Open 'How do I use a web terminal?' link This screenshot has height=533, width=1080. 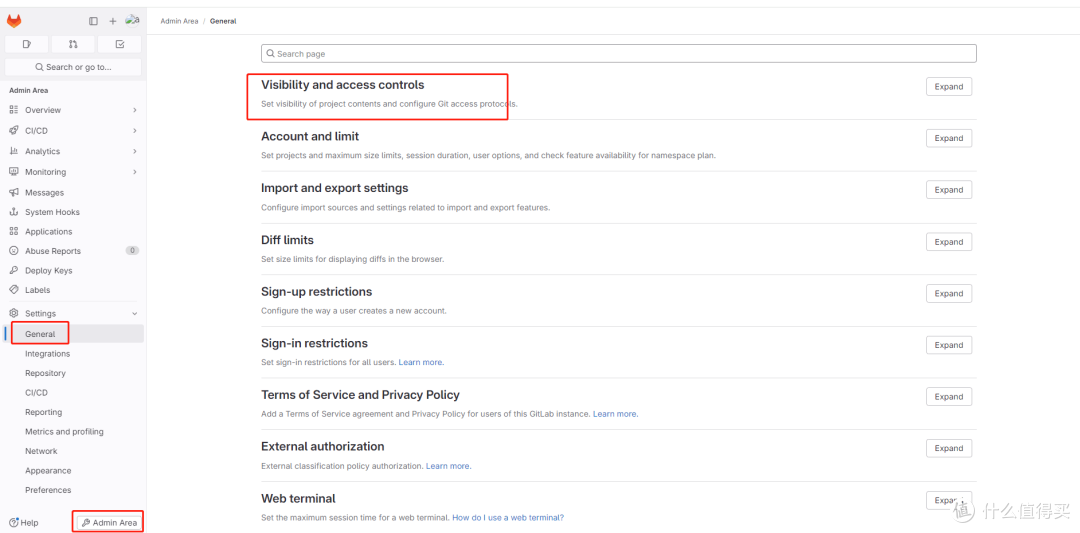point(508,517)
